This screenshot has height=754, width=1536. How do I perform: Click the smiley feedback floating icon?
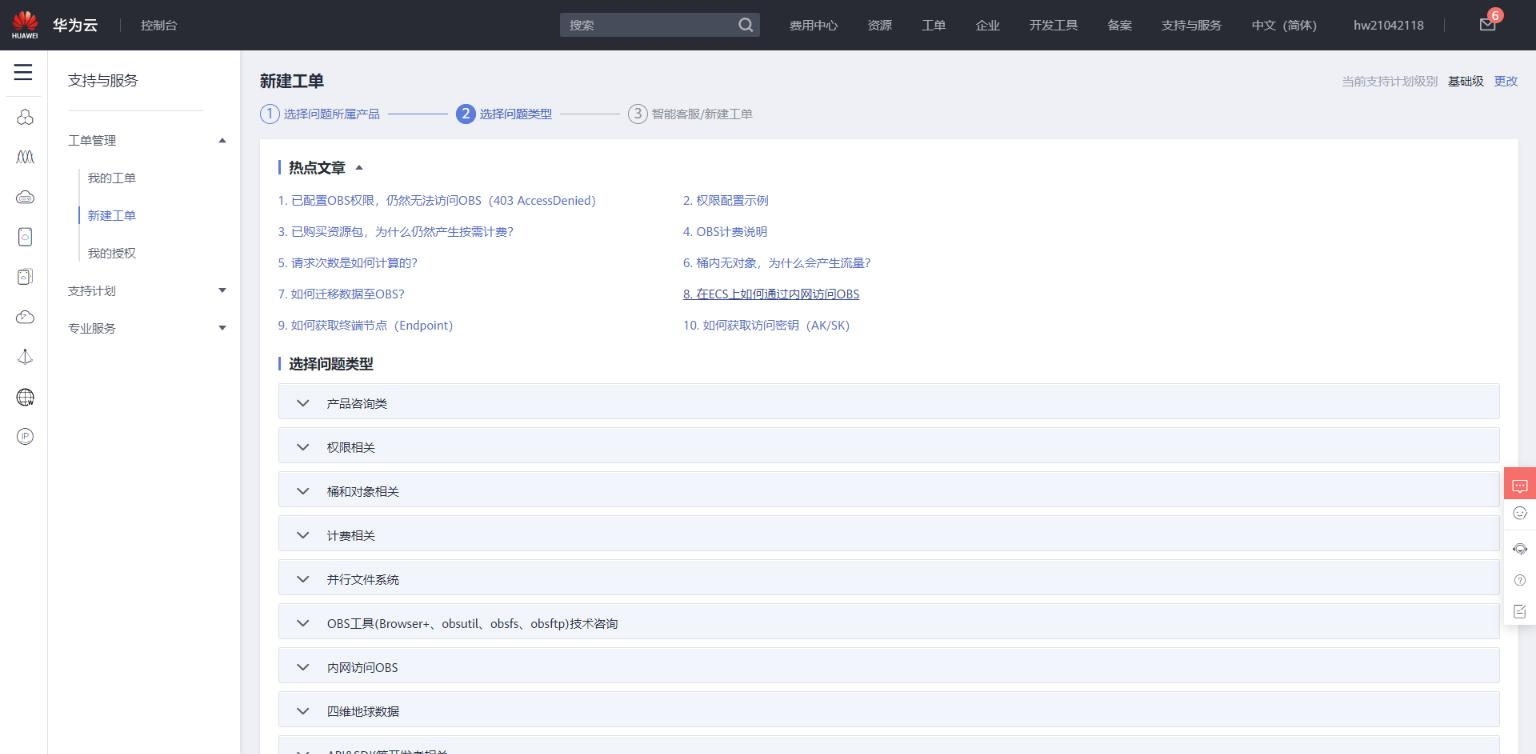coord(1520,513)
